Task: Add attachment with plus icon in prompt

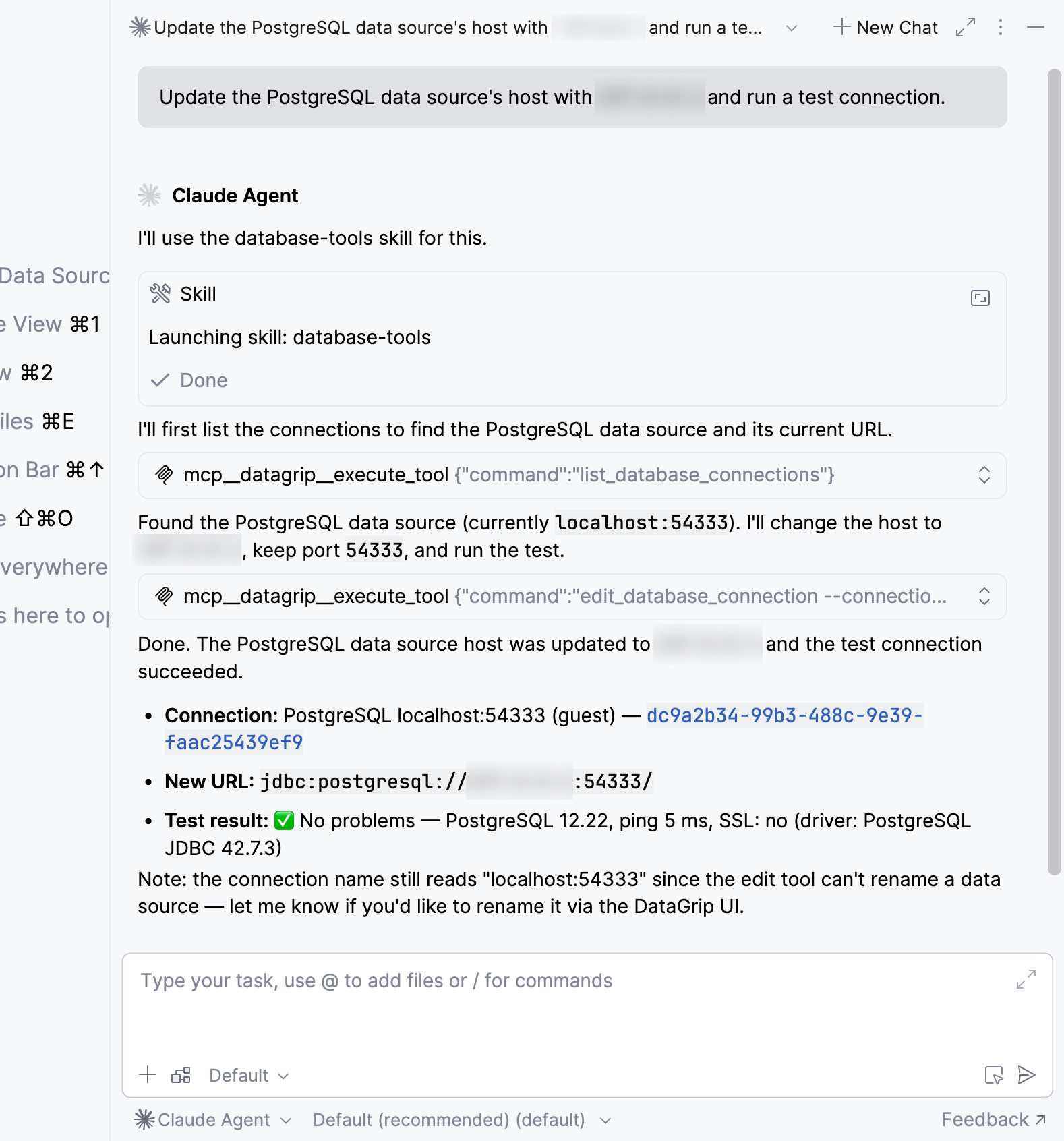Action: pyautogui.click(x=148, y=1075)
